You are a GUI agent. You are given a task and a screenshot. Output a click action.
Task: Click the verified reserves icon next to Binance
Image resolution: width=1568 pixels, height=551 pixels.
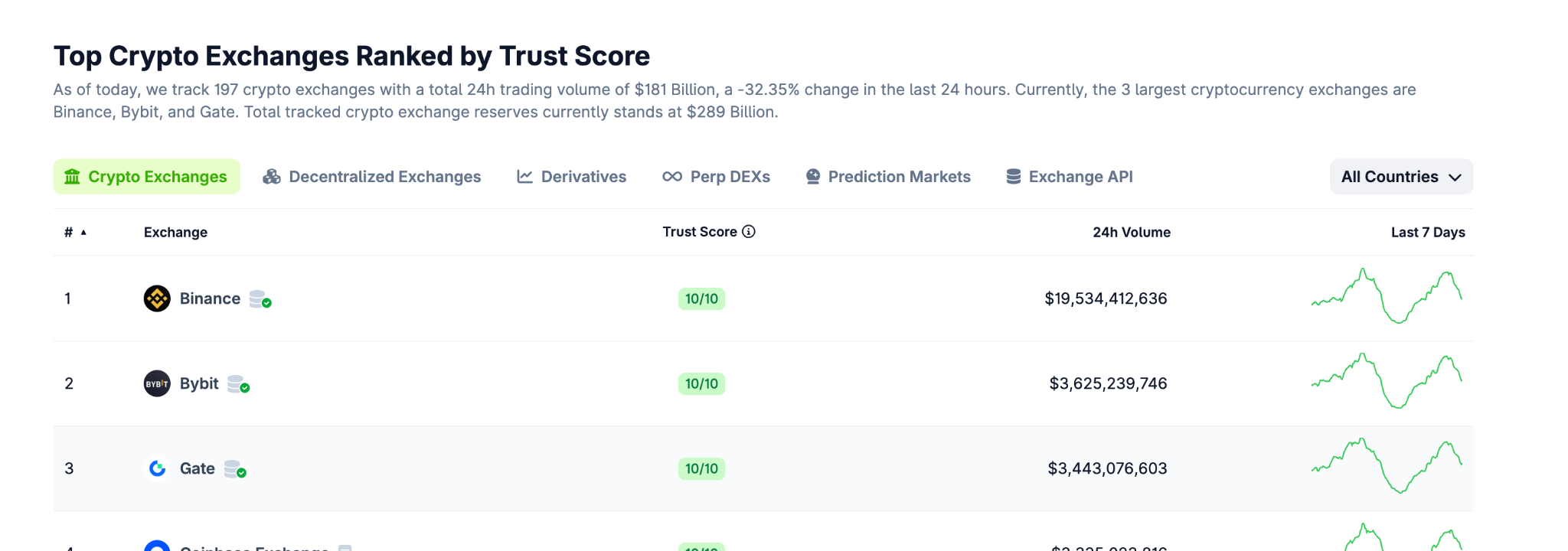coord(260,299)
